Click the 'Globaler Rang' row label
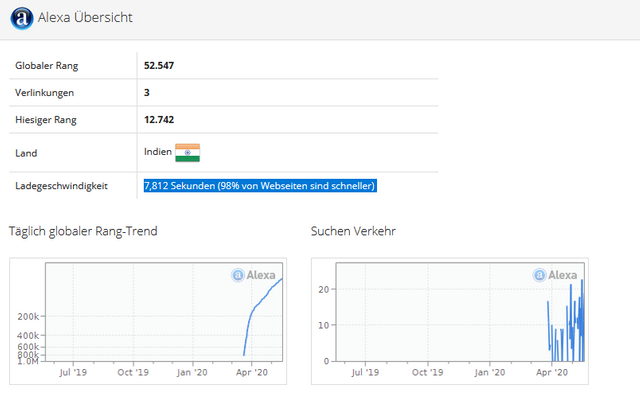The width and height of the screenshot is (640, 393). 47,66
